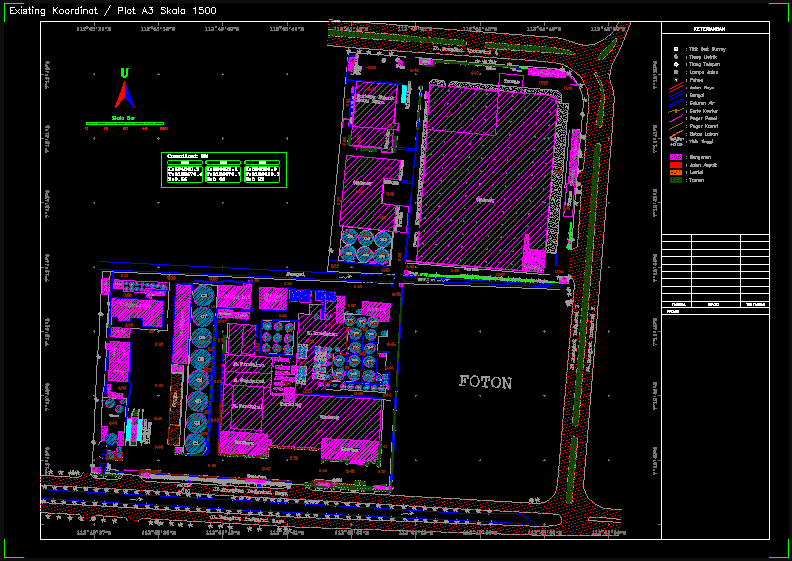This screenshot has height=561, width=792.
Task: Select the 'Tiang Telepon' legend text
Action: click(x=705, y=65)
